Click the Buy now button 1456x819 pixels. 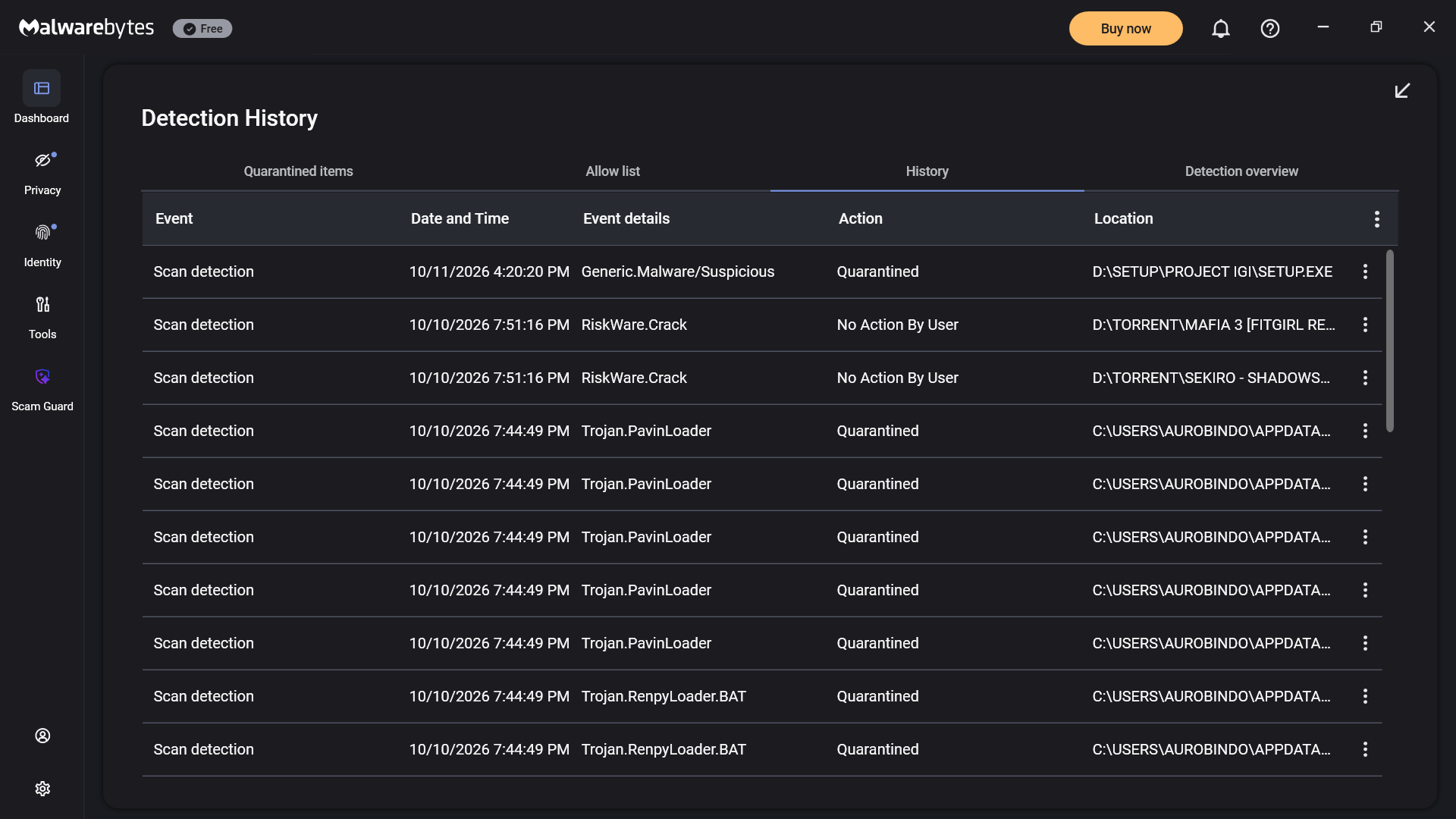click(1125, 29)
